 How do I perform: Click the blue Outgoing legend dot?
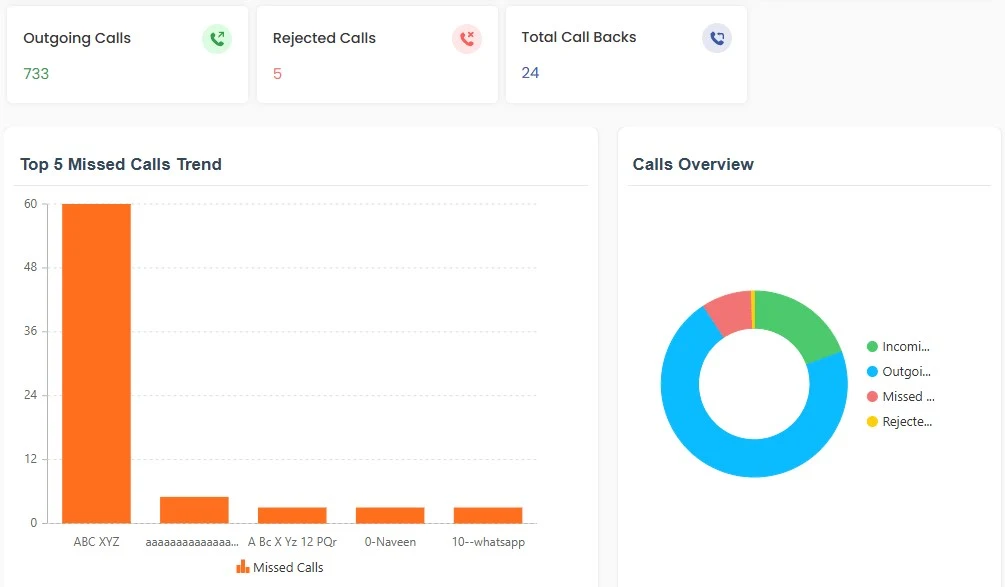tap(872, 372)
